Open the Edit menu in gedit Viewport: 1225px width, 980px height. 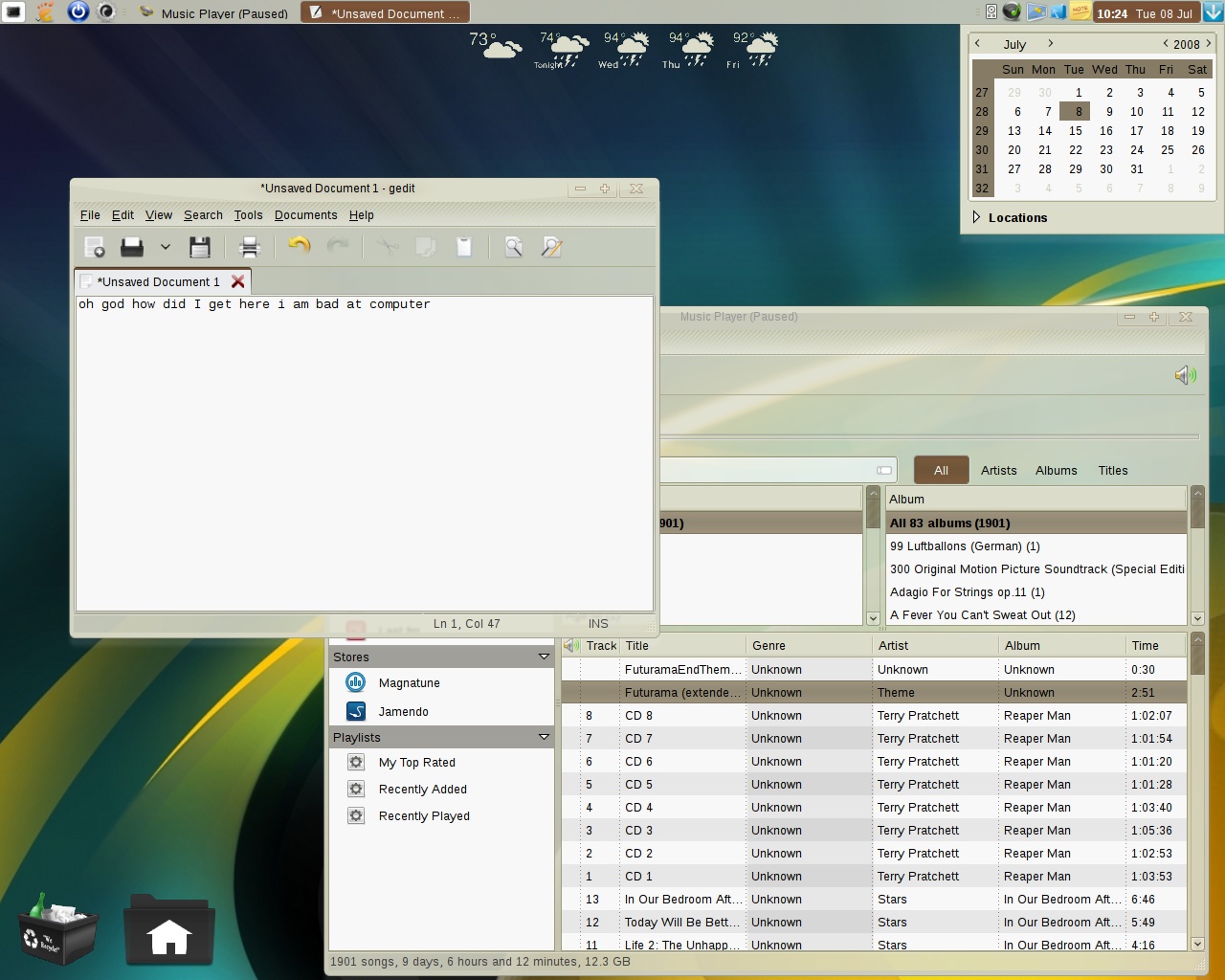click(x=122, y=215)
